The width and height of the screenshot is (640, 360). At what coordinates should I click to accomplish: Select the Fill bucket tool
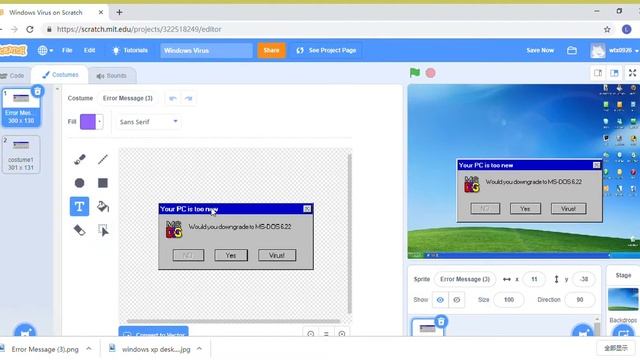(103, 207)
